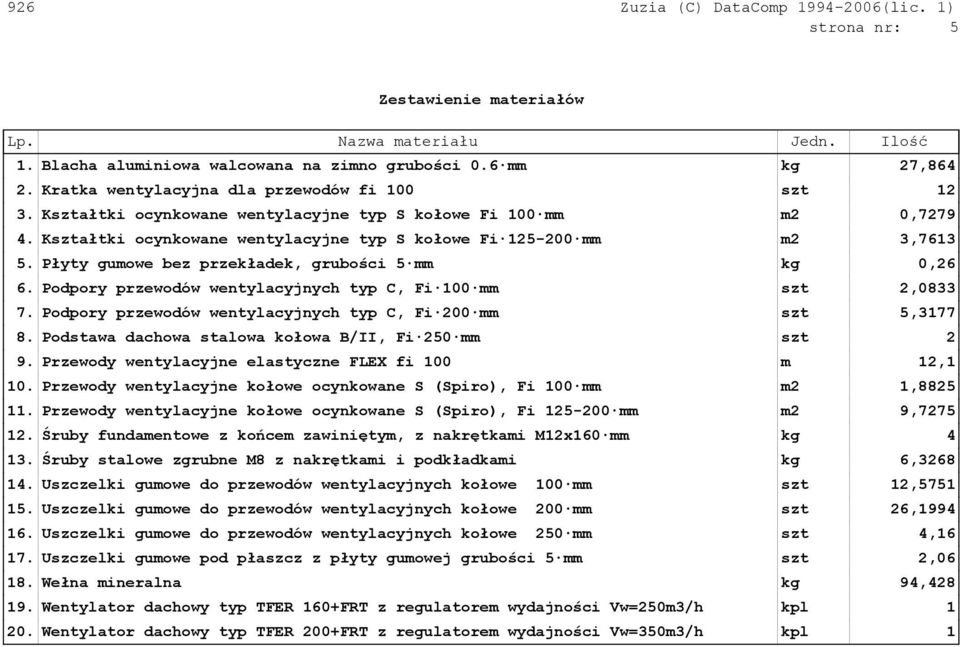This screenshot has width=960, height=647.
Task: Click quantity value '1,8825'
Action: (x=927, y=386)
